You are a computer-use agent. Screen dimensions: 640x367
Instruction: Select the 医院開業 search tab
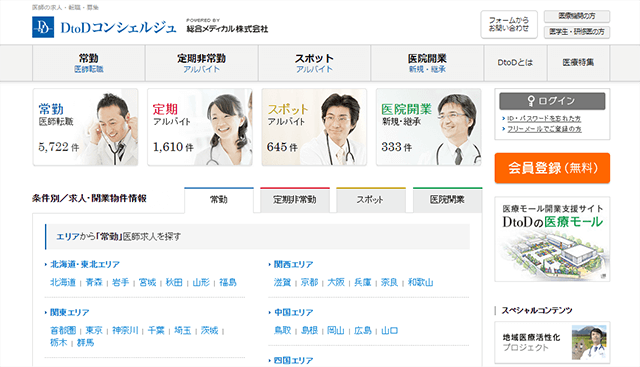[x=447, y=200]
